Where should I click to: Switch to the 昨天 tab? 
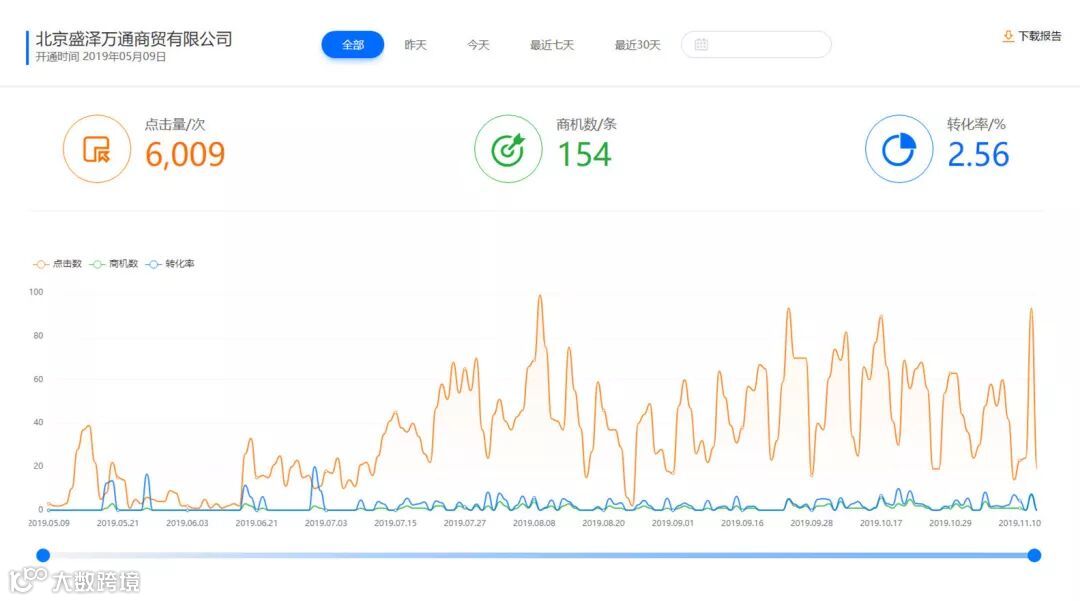[x=415, y=45]
